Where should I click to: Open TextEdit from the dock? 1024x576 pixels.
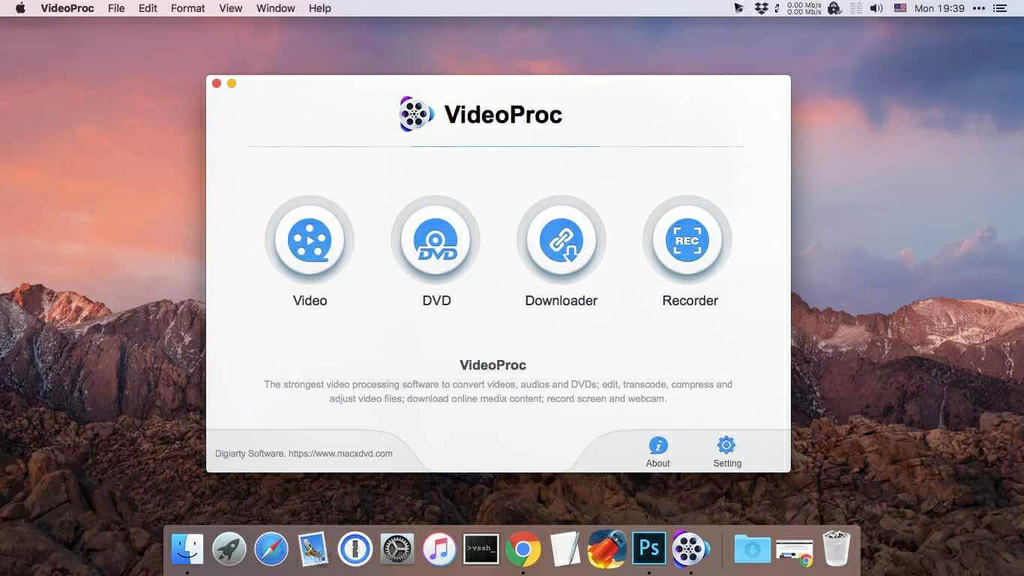[565, 549]
